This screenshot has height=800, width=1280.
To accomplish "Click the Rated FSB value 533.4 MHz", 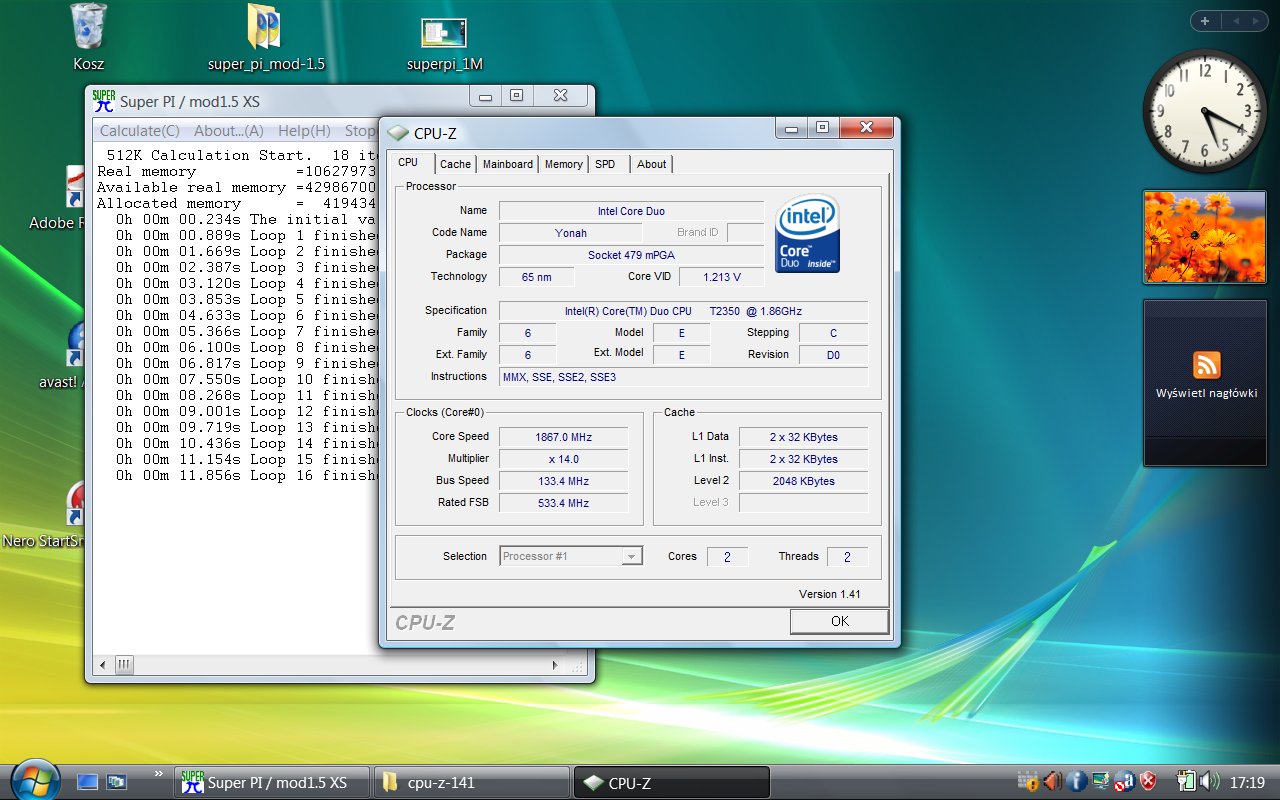I will pos(563,503).
